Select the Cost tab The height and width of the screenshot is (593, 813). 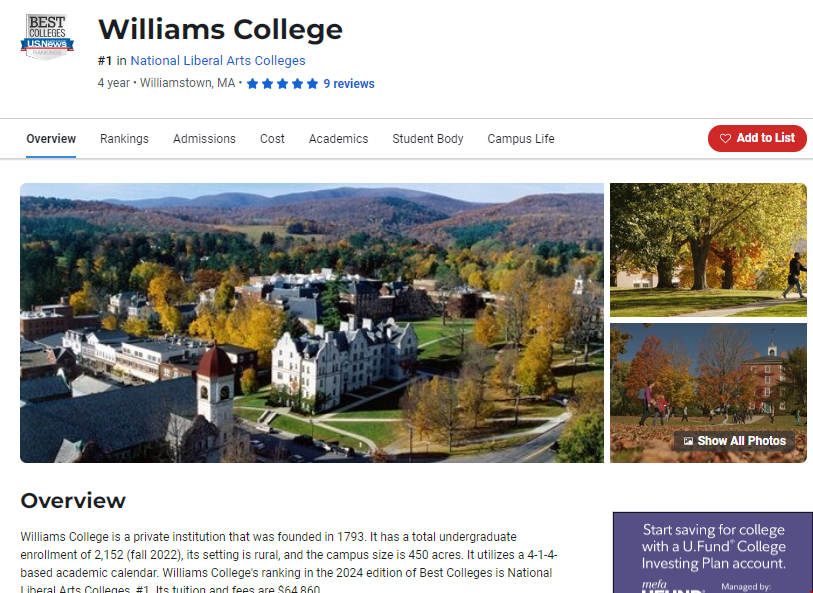point(272,139)
